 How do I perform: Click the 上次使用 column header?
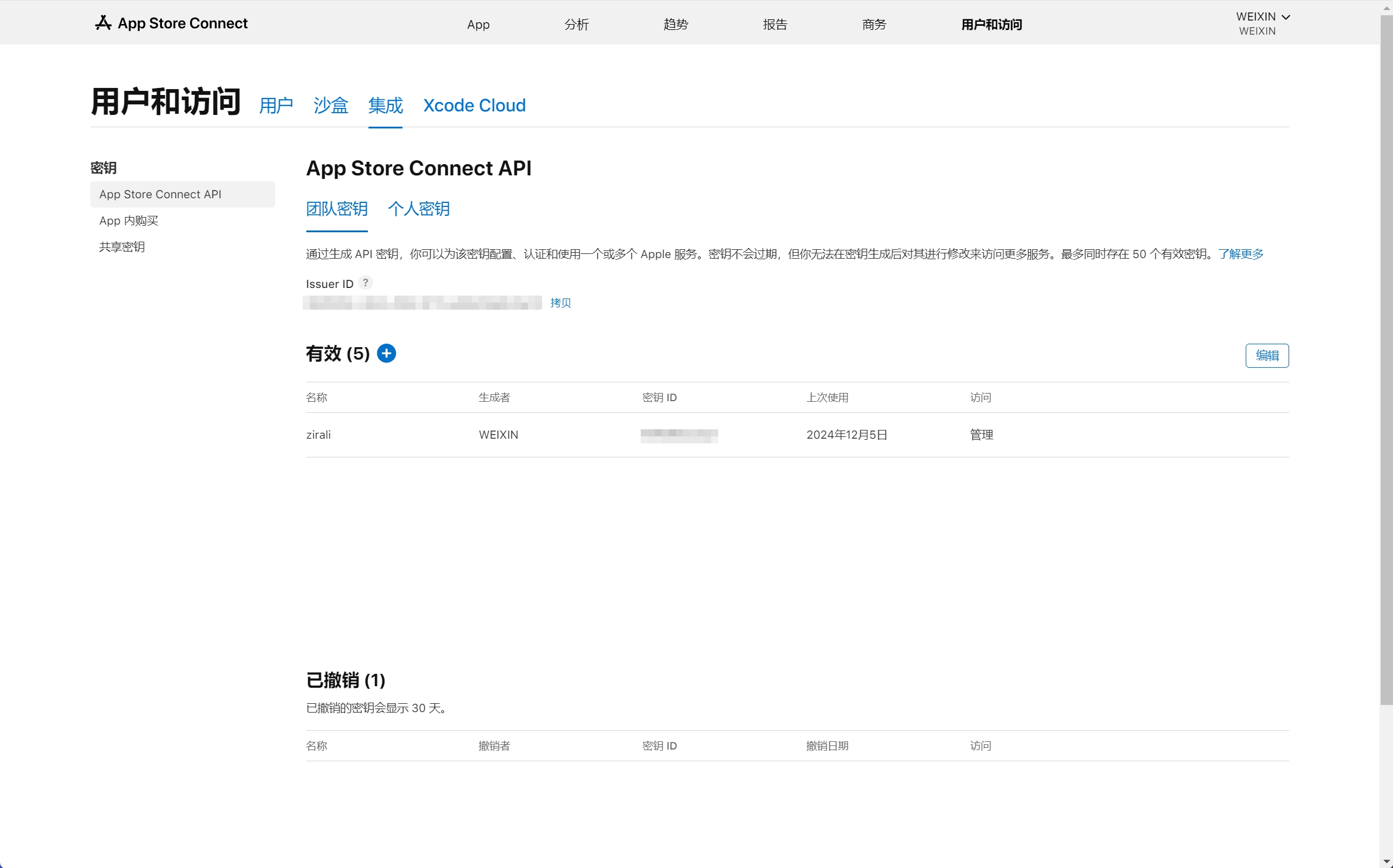(x=827, y=398)
